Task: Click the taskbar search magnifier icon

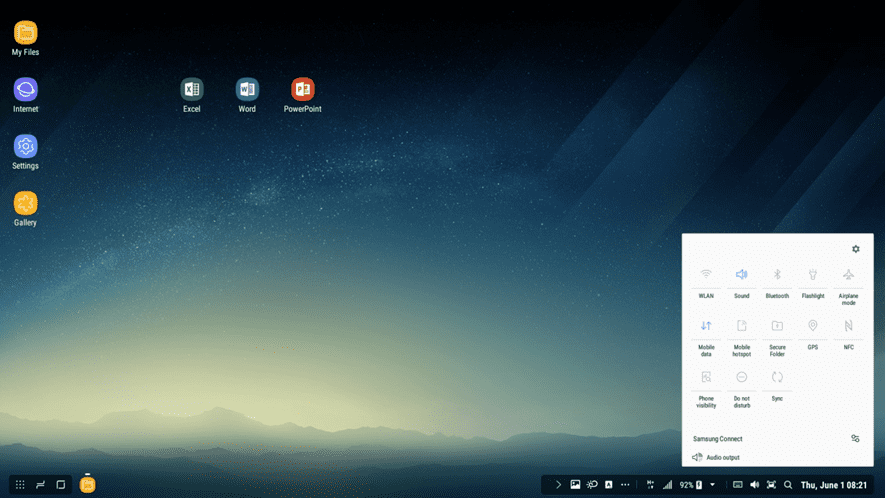Action: click(788, 485)
